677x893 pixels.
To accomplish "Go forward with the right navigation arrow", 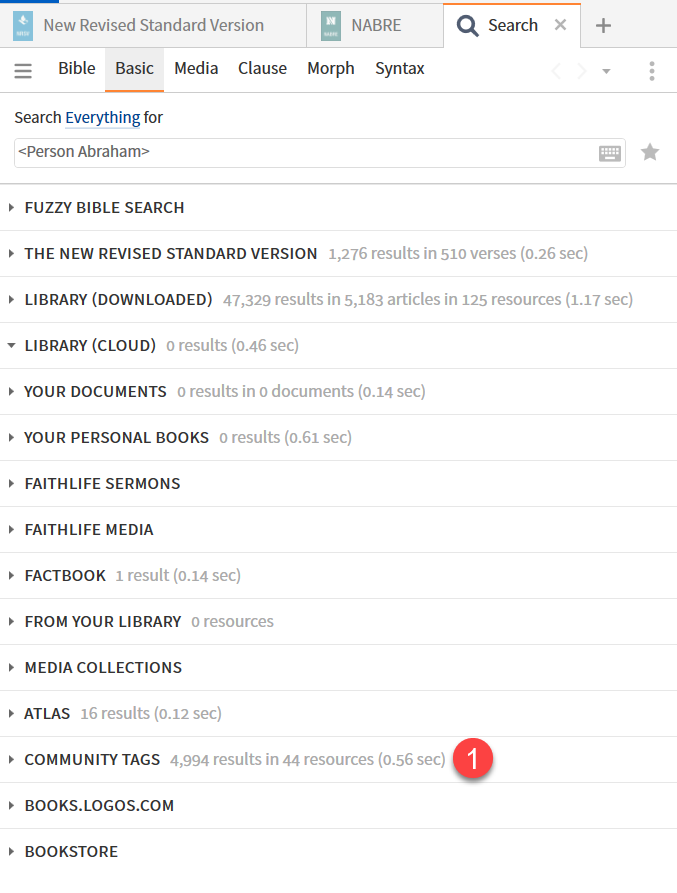I will [x=581, y=71].
